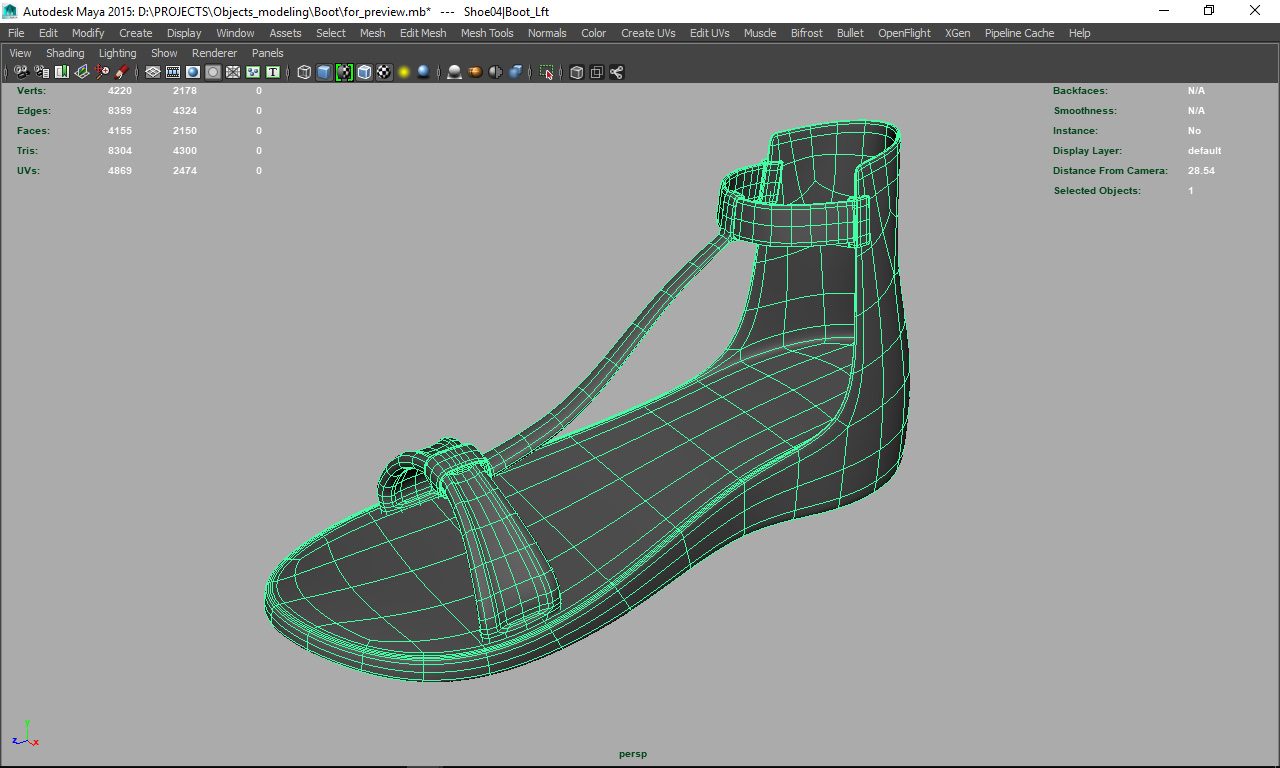
Task: Click the isolate select icon
Action: coord(547,72)
